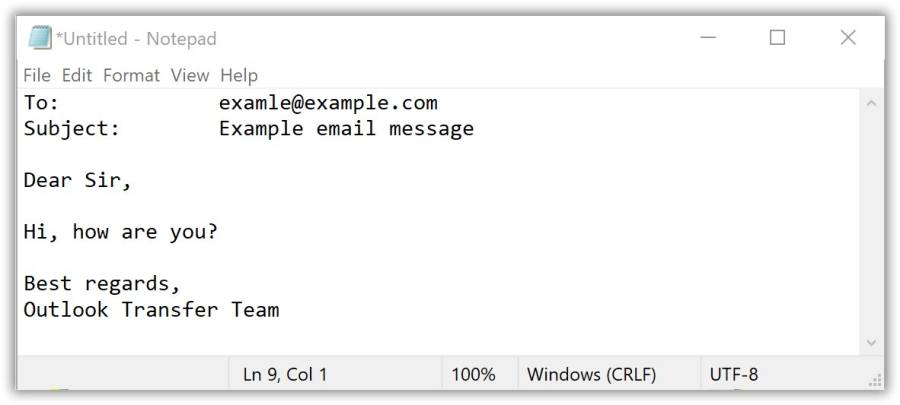The height and width of the screenshot is (405, 900).
Task: Close the Notepad window
Action: (x=848, y=38)
